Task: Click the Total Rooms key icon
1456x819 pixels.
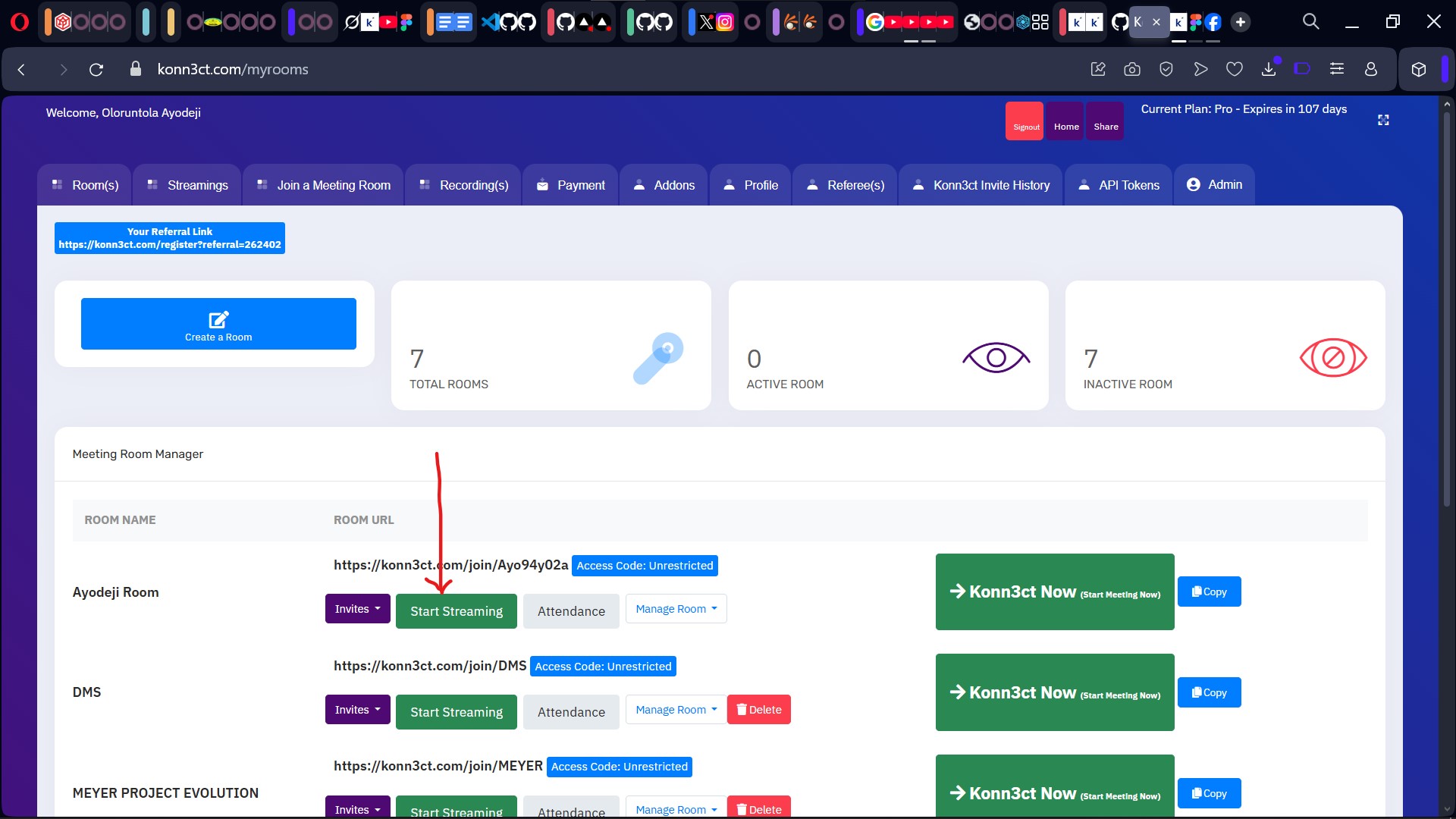Action: (x=657, y=358)
